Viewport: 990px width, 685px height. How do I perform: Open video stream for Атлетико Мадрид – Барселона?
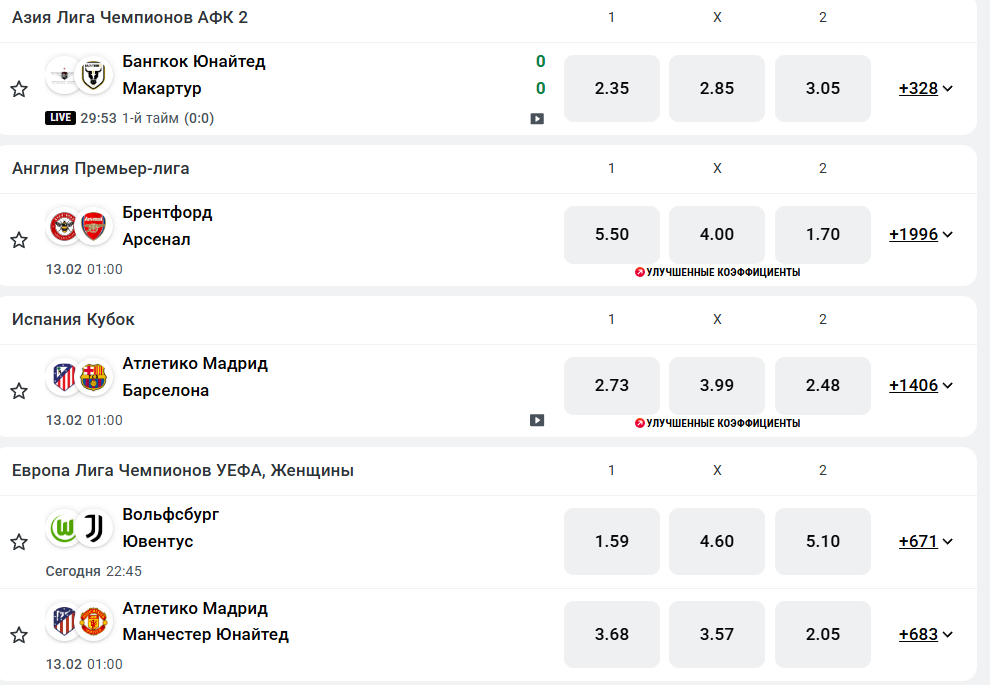tap(537, 420)
